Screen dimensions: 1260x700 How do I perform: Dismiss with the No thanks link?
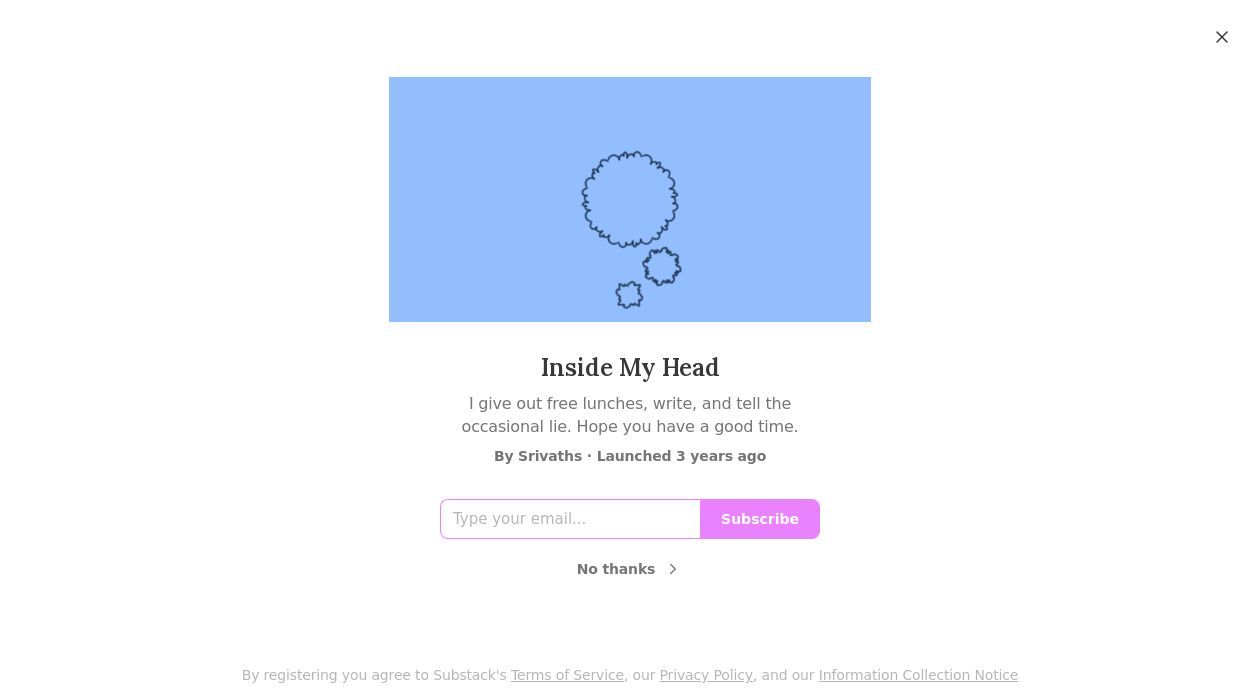616,569
